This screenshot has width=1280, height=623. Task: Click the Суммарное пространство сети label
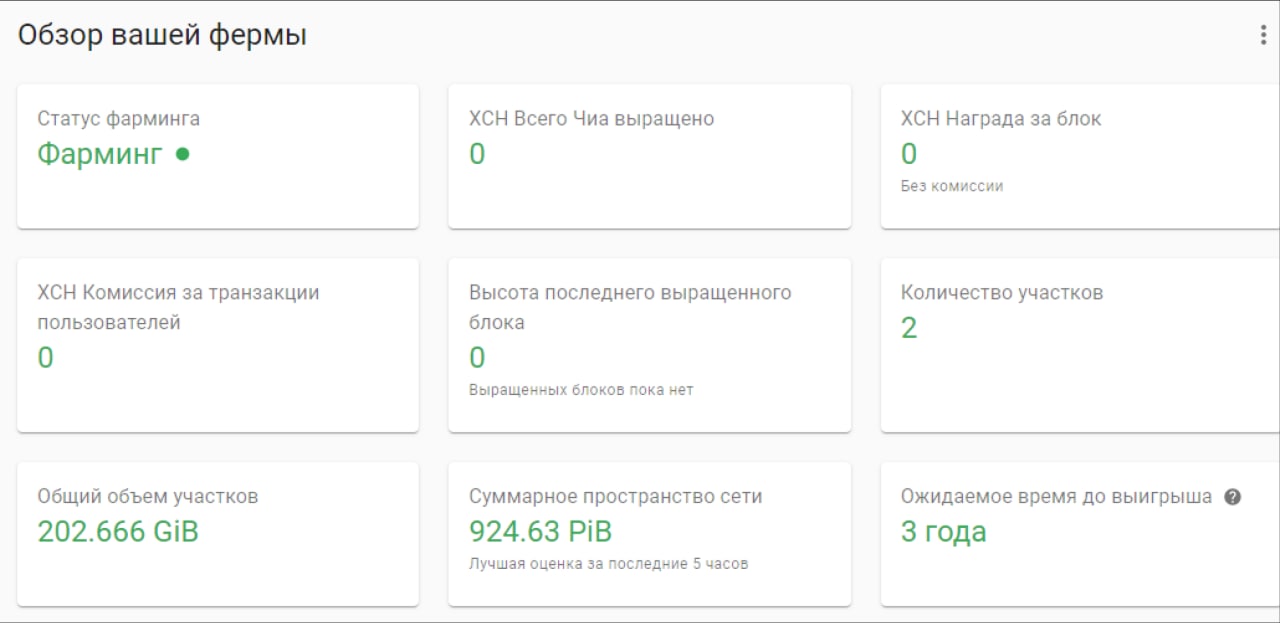click(x=616, y=496)
